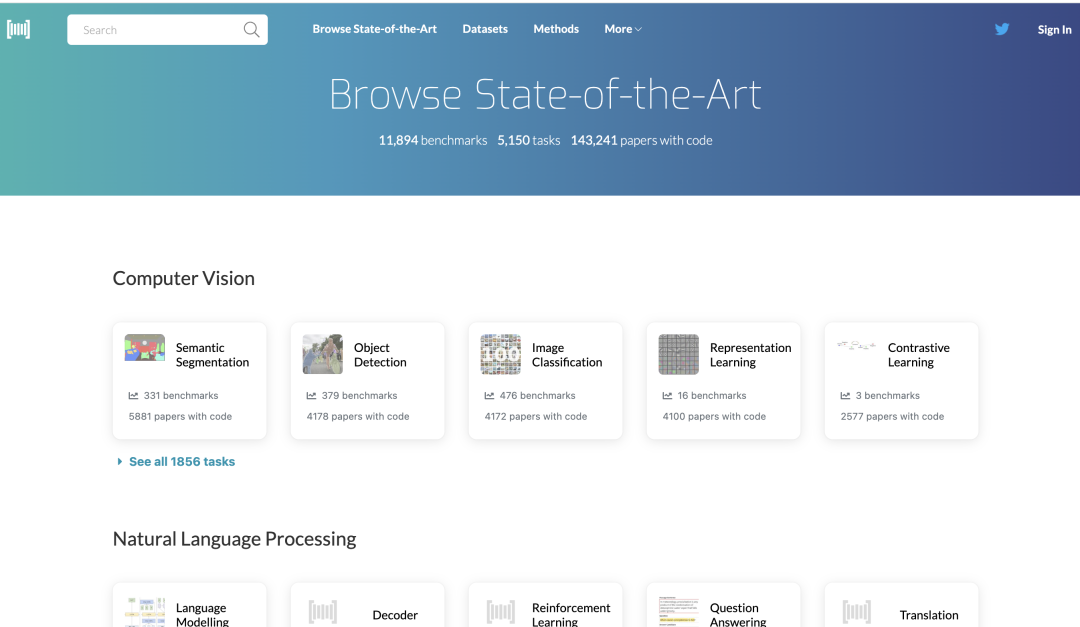This screenshot has width=1080, height=627.
Task: Click the Papers with Code logo
Action: click(19, 29)
